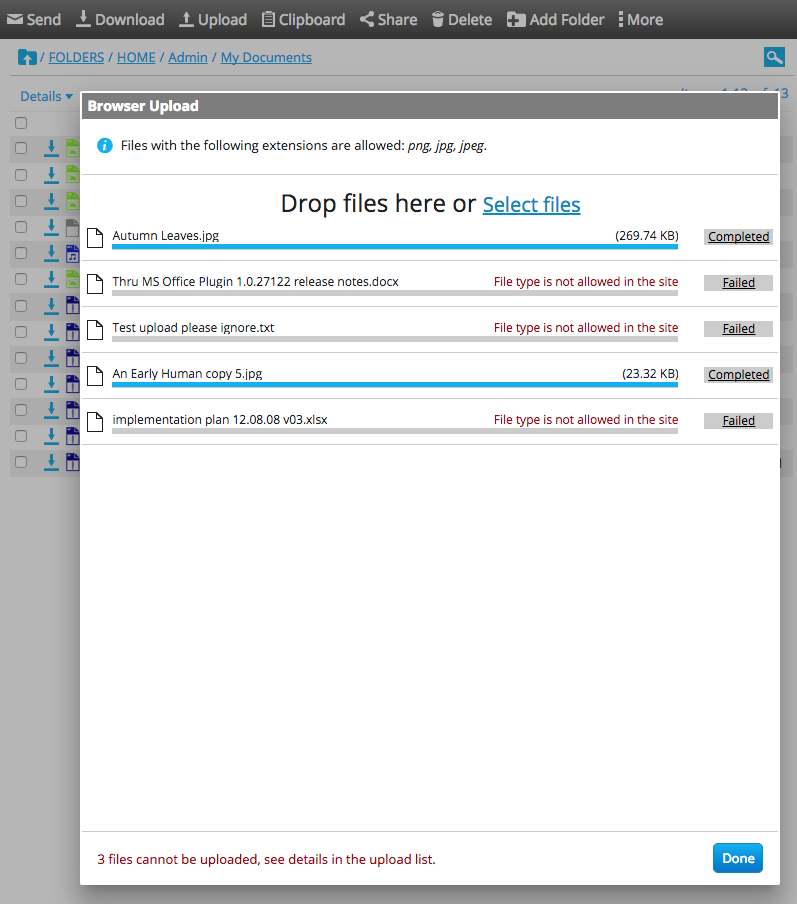Viewport: 797px width, 904px height.
Task: Click the Done button
Action: pos(738,858)
